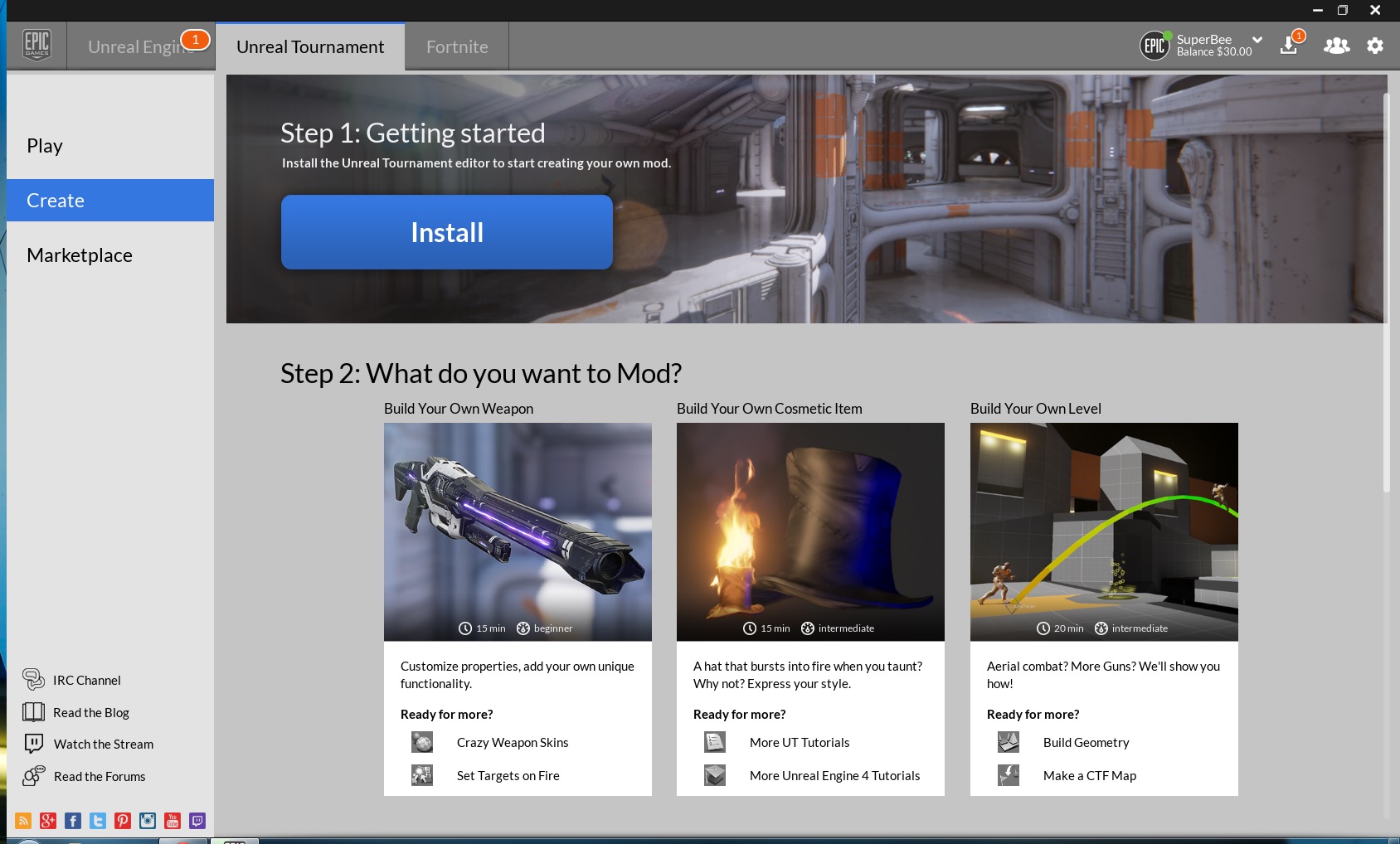The image size is (1400, 844).
Task: Open the Twitter icon
Action: pyautogui.click(x=98, y=821)
